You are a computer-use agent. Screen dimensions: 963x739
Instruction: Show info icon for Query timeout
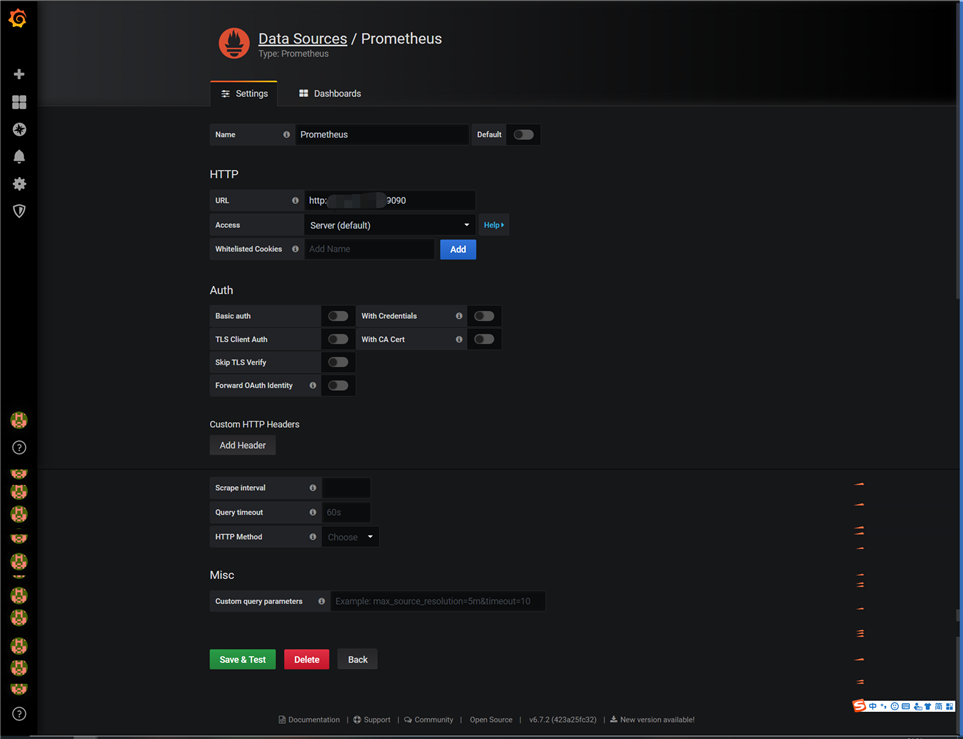pyautogui.click(x=313, y=512)
